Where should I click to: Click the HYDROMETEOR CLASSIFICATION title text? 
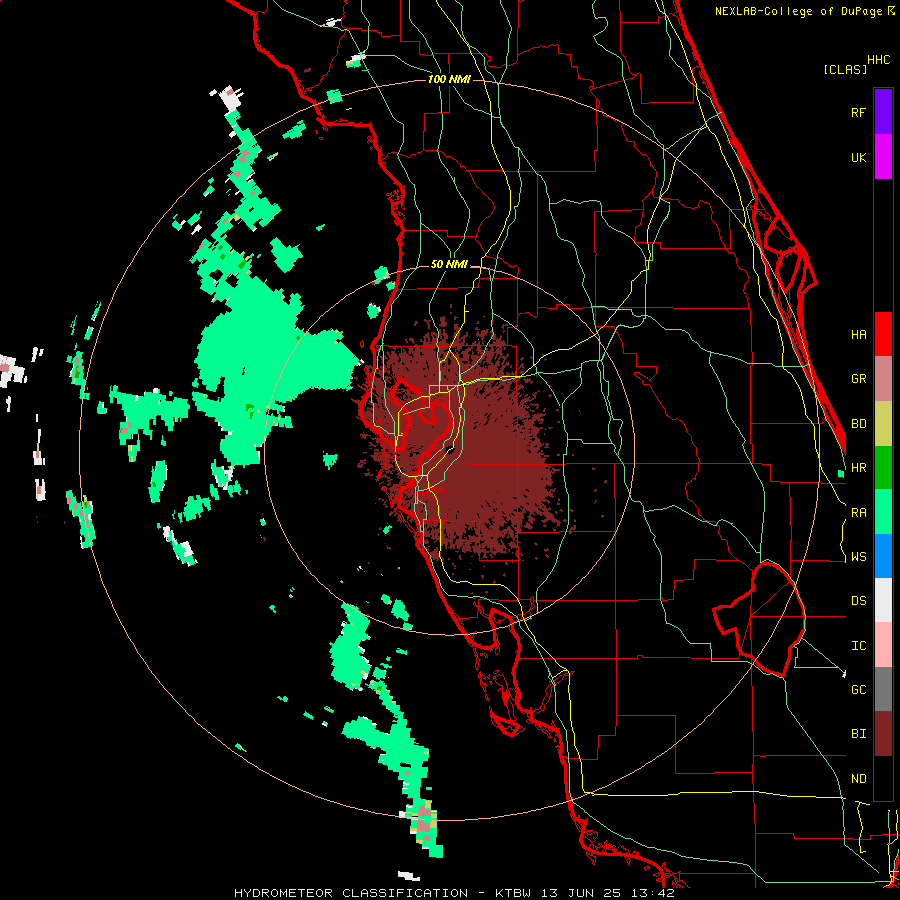(351, 893)
